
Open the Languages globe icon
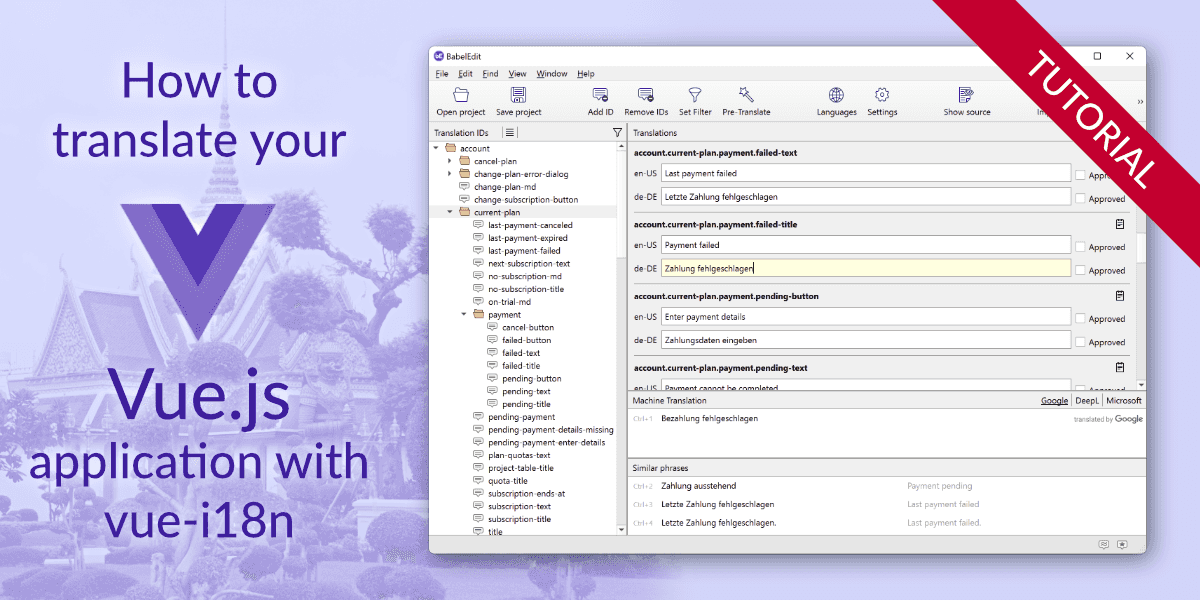pos(836,96)
